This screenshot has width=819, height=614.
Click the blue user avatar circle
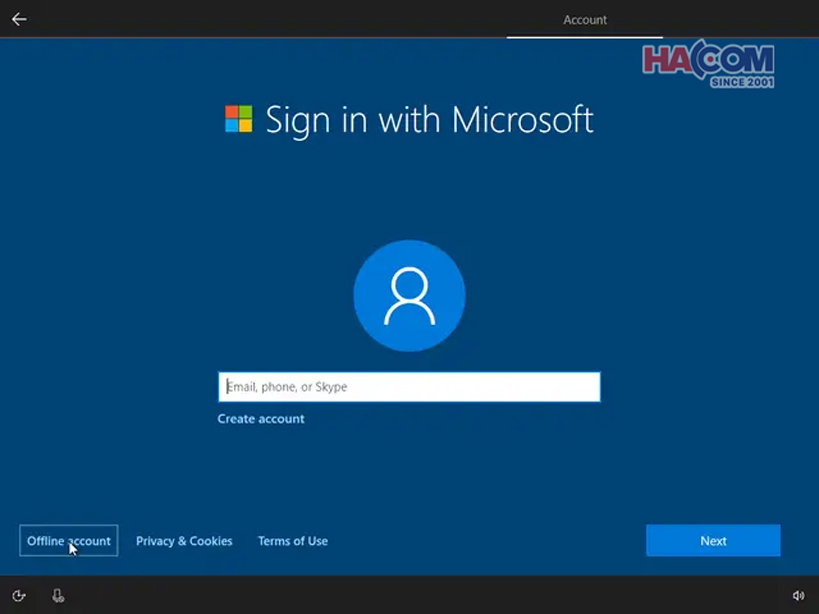409,296
